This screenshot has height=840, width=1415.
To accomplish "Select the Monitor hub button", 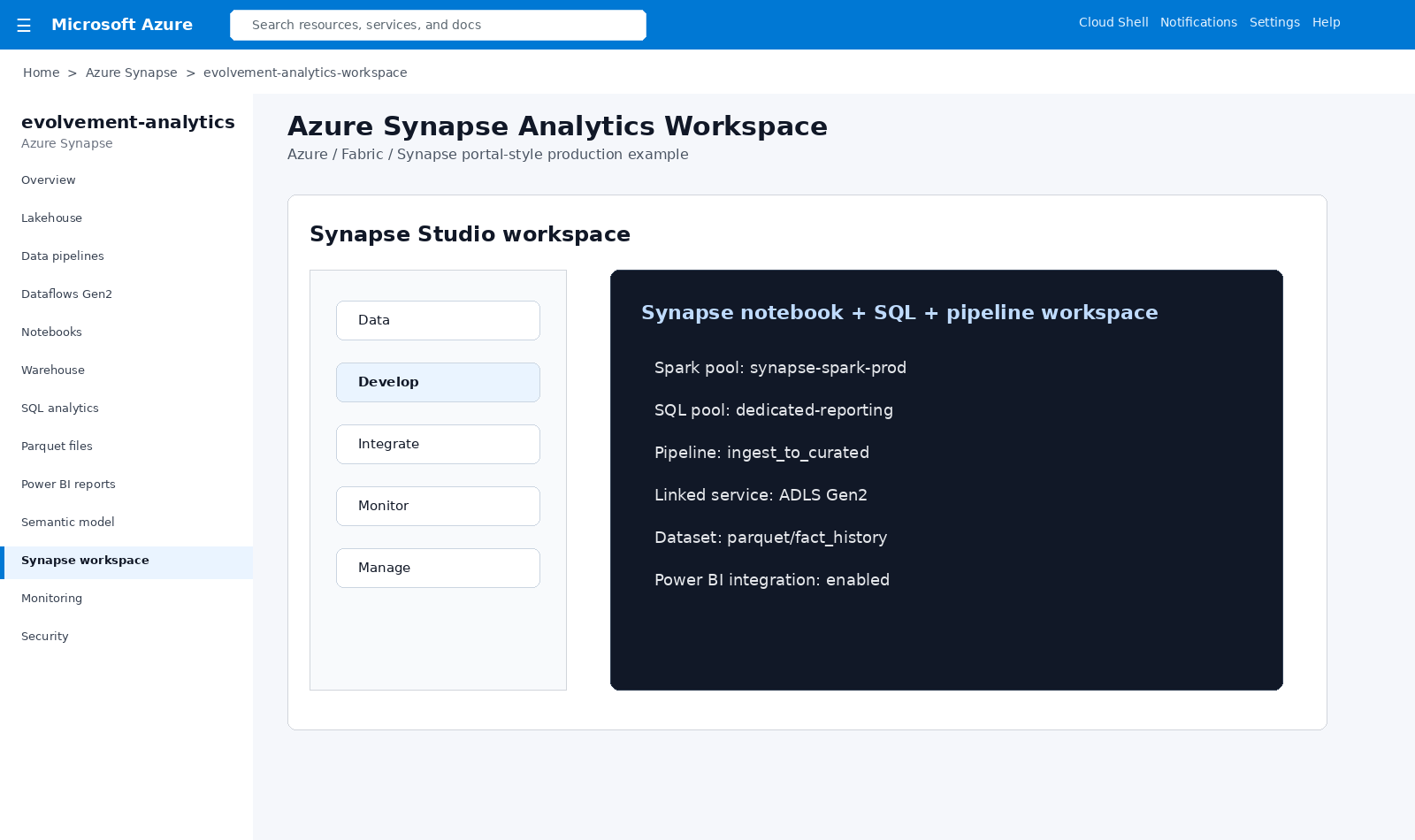I will pyautogui.click(x=438, y=506).
